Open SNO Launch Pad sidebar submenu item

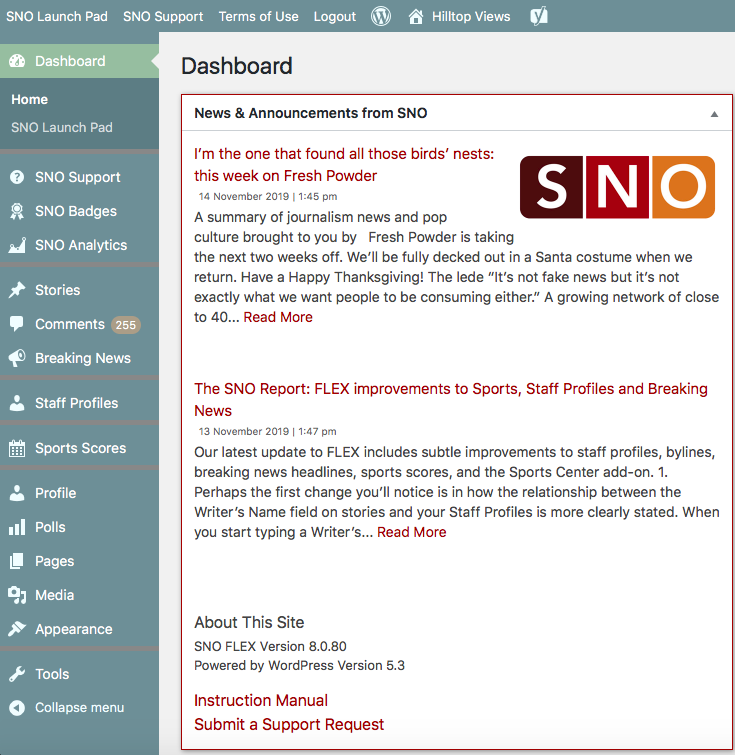coord(62,127)
